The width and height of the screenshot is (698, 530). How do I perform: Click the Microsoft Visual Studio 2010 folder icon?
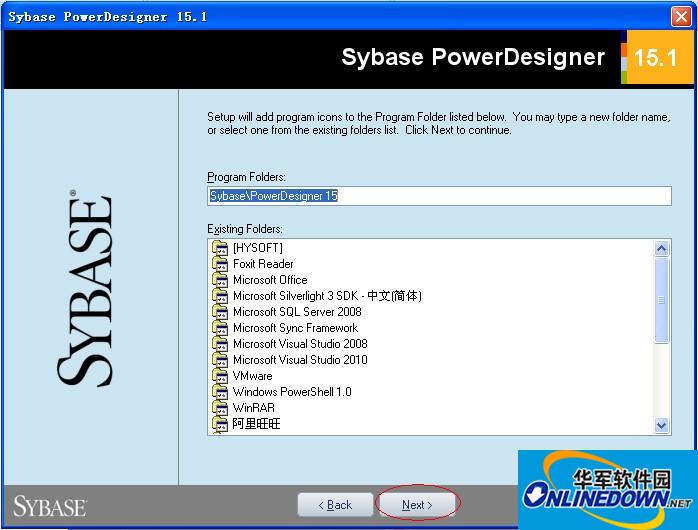point(220,360)
